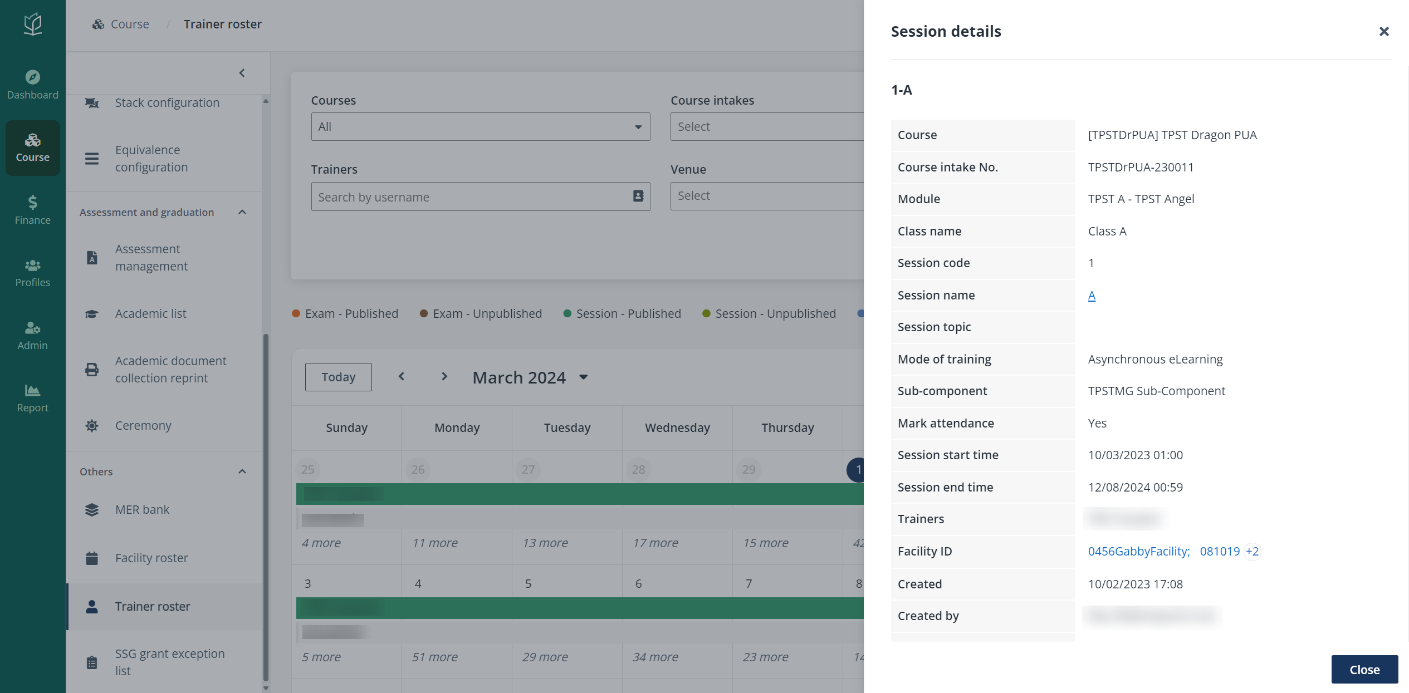This screenshot has width=1409, height=693.
Task: Click the app logo icon
Action: click(33, 24)
